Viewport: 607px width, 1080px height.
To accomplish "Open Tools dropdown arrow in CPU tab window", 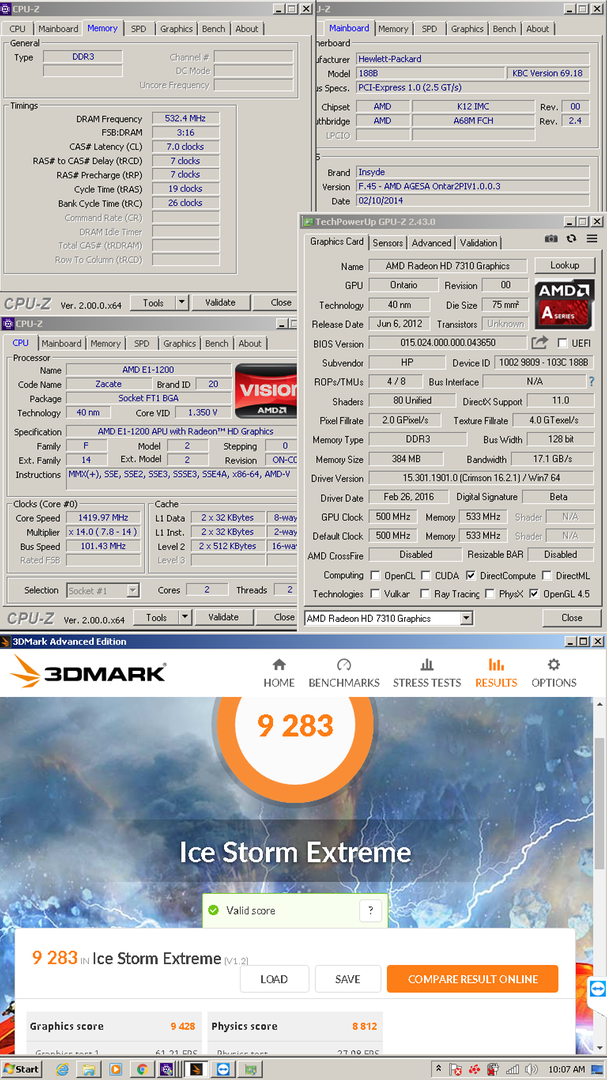I will point(184,617).
